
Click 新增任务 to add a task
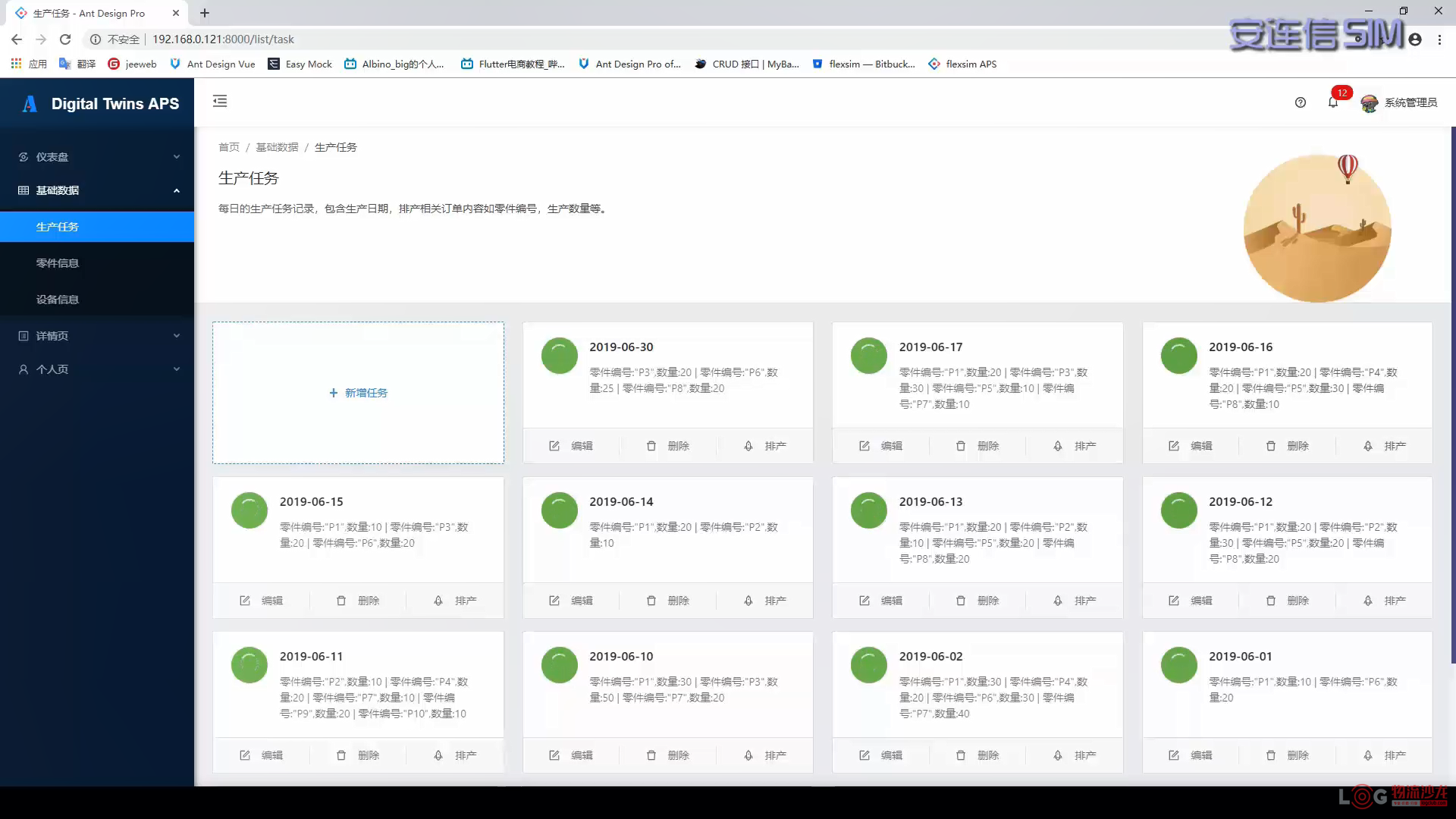pos(358,393)
